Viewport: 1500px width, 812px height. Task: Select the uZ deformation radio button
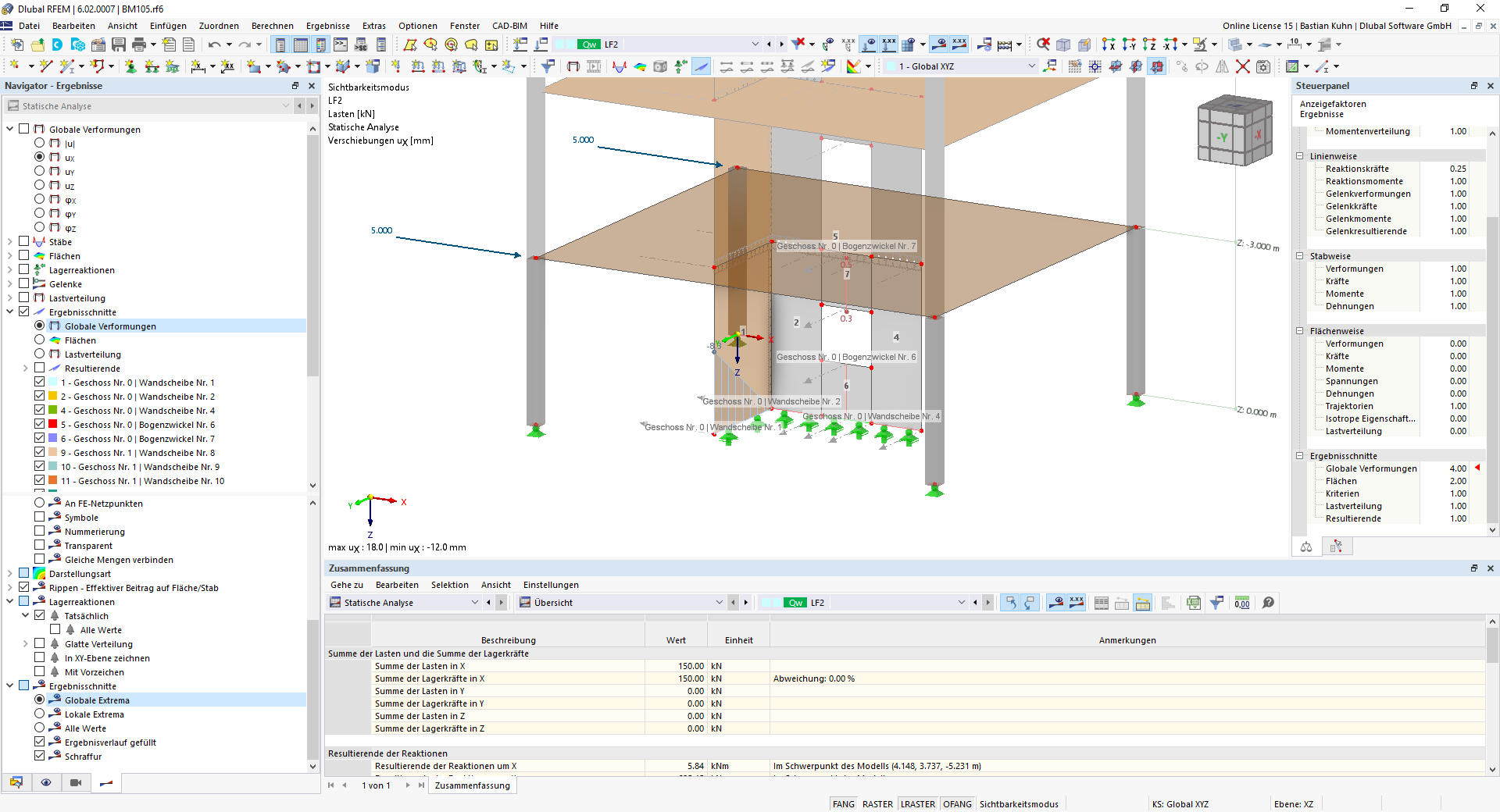click(39, 185)
